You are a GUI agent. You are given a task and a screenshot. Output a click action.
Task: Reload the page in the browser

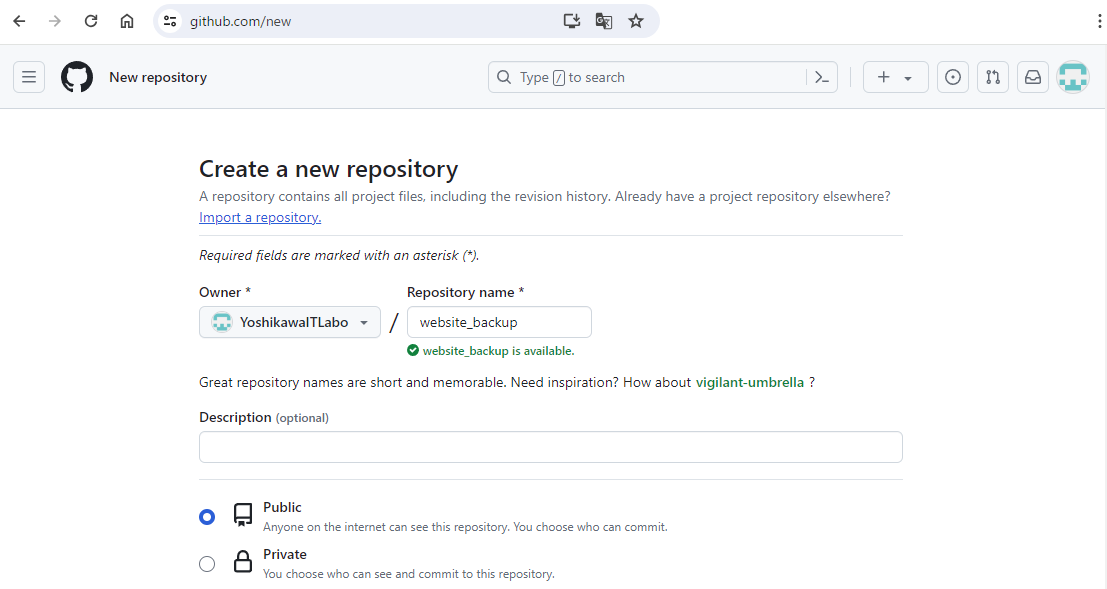(x=91, y=21)
